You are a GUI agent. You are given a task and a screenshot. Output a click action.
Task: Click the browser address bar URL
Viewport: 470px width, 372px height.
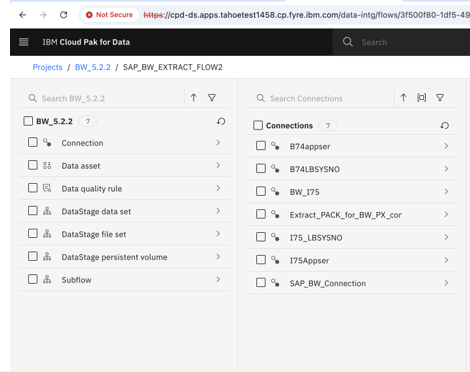pos(306,15)
